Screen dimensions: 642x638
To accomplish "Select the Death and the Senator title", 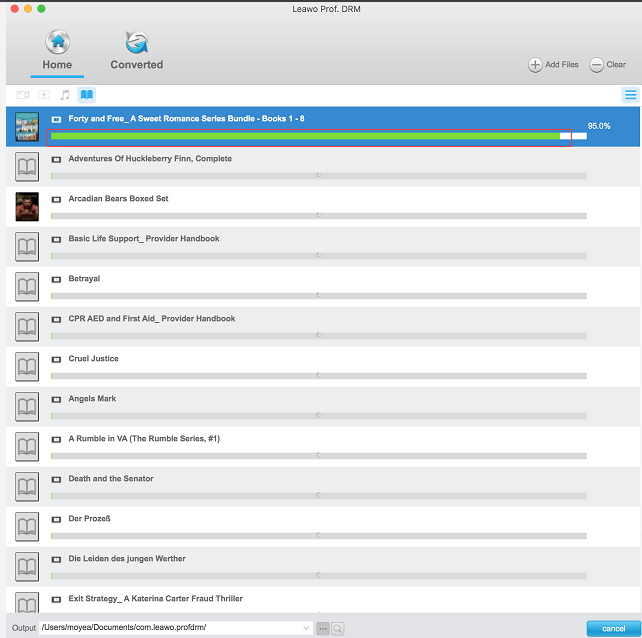I will point(111,479).
